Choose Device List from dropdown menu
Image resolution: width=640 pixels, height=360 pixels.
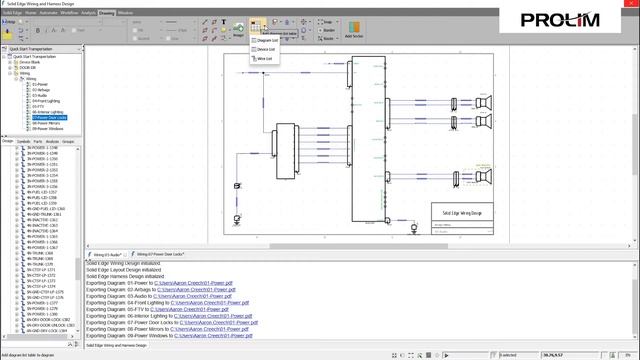(x=265, y=49)
